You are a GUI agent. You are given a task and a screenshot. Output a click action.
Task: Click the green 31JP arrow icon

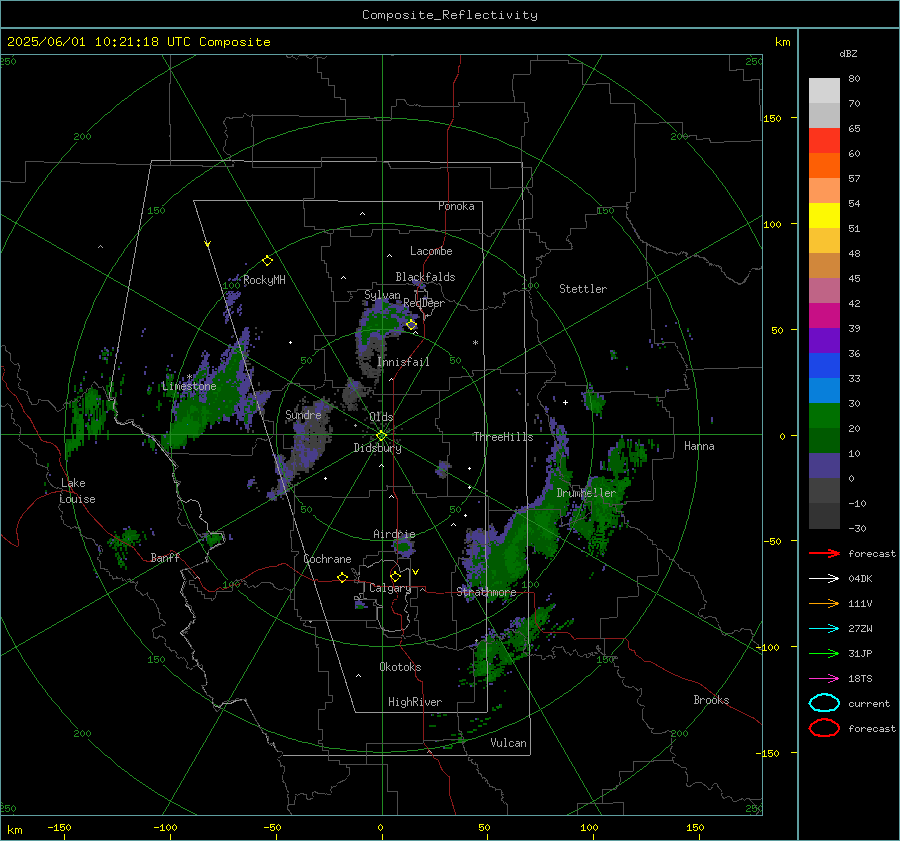[824, 653]
